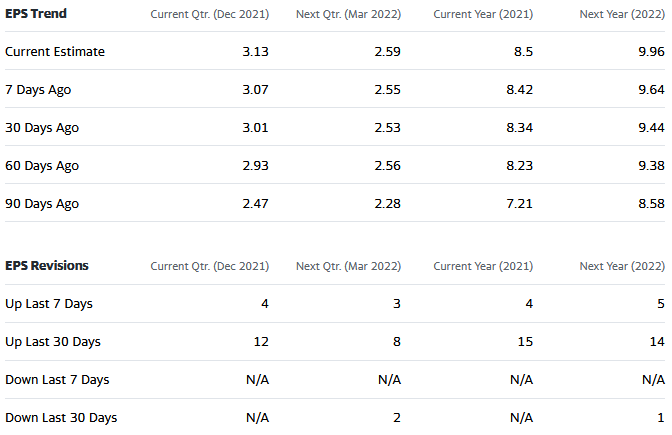Select the Up Last 30 Days value 15
The image size is (672, 435).
pyautogui.click(x=525, y=342)
